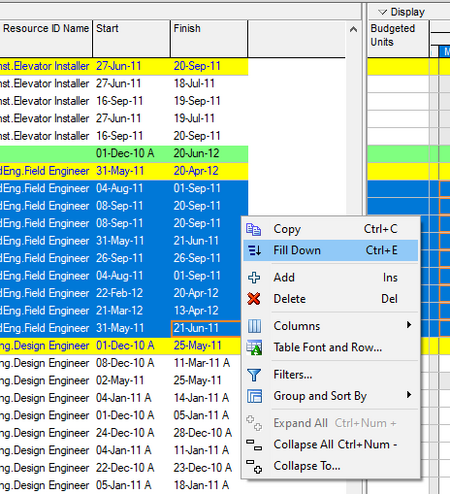Choose Delete from the context menu
This screenshot has width=450, height=494.
[330, 299]
